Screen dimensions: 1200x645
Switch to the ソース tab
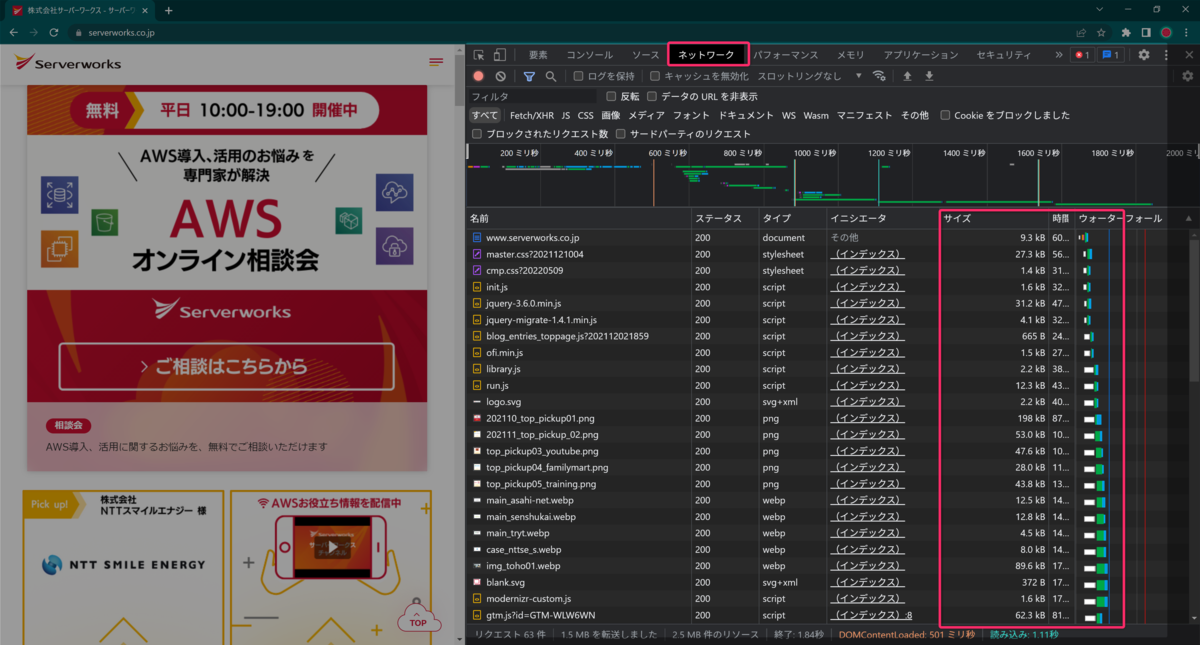tap(645, 55)
